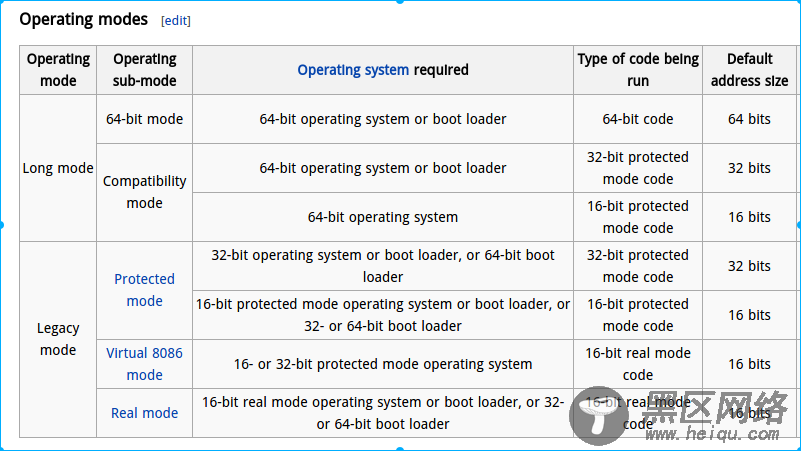Select the 64-bit mode sub-mode cell
The image size is (801, 451).
pyautogui.click(x=144, y=119)
